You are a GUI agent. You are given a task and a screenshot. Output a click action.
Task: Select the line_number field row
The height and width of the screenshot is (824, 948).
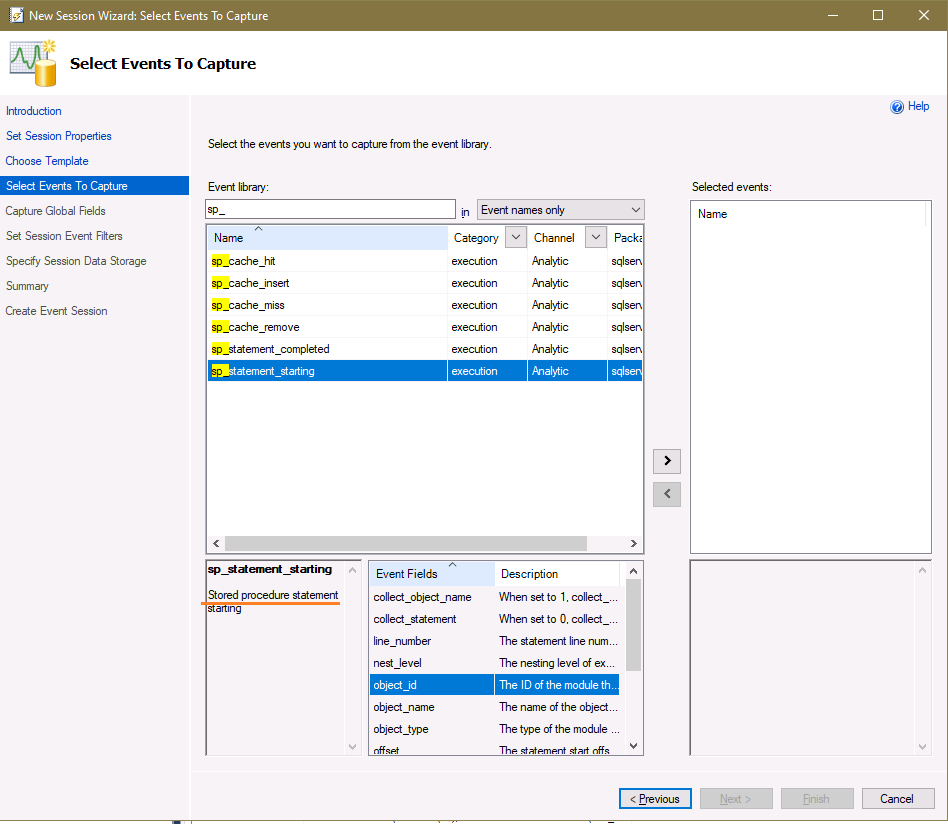coord(495,641)
